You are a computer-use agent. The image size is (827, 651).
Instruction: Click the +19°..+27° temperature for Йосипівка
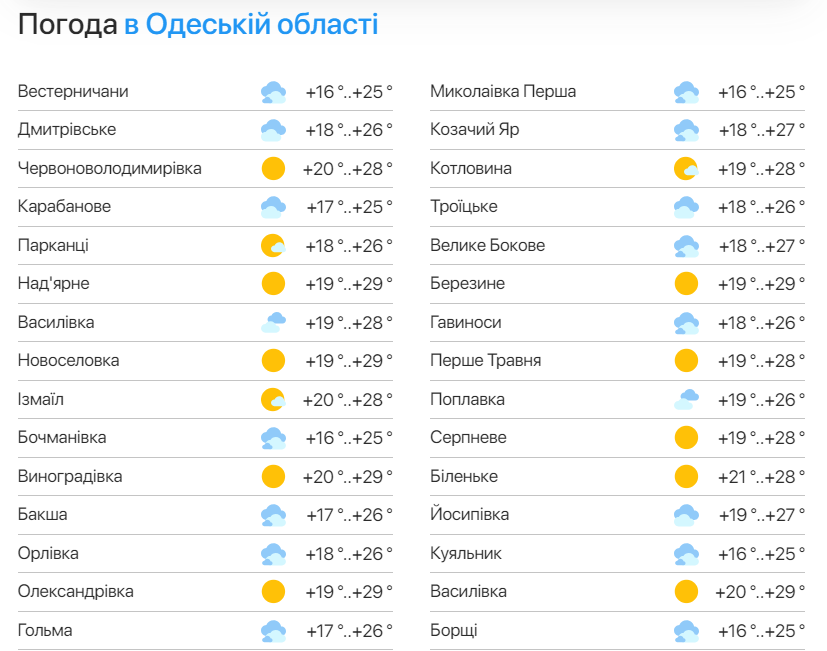pyautogui.click(x=761, y=515)
